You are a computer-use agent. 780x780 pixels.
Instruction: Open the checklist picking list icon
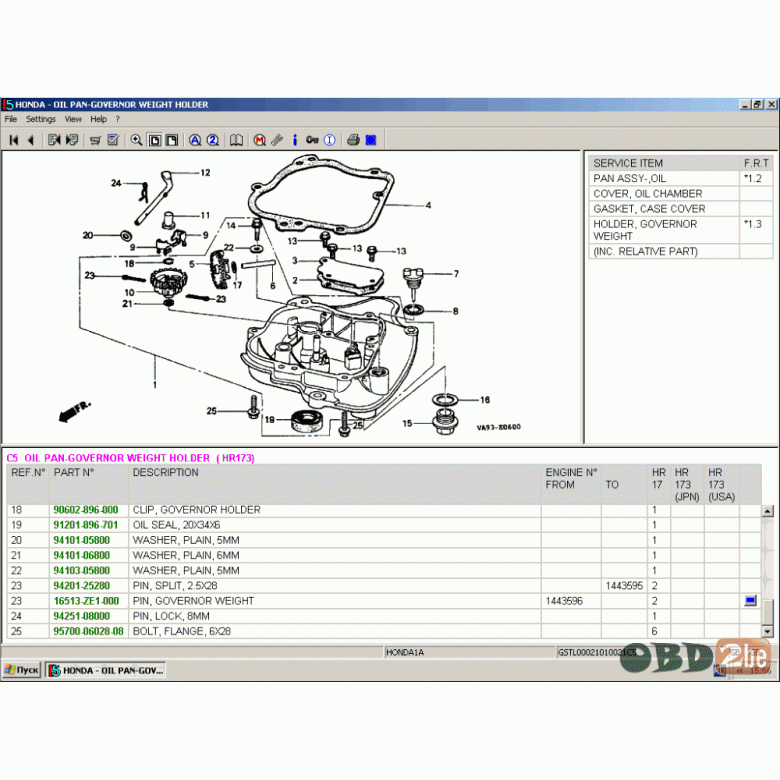113,140
